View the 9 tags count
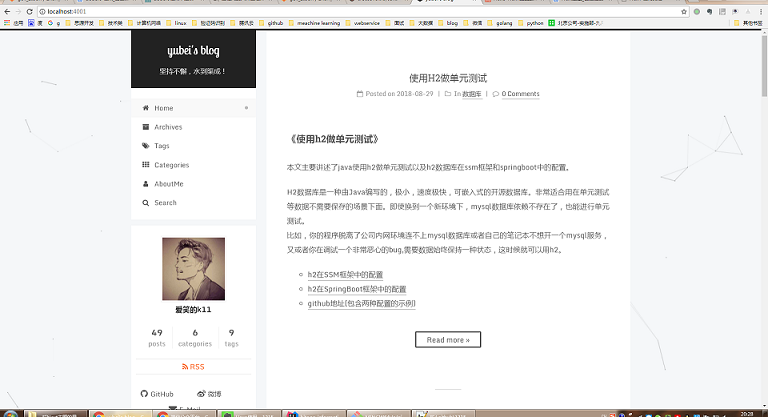This screenshot has width=768, height=417. 231,338
